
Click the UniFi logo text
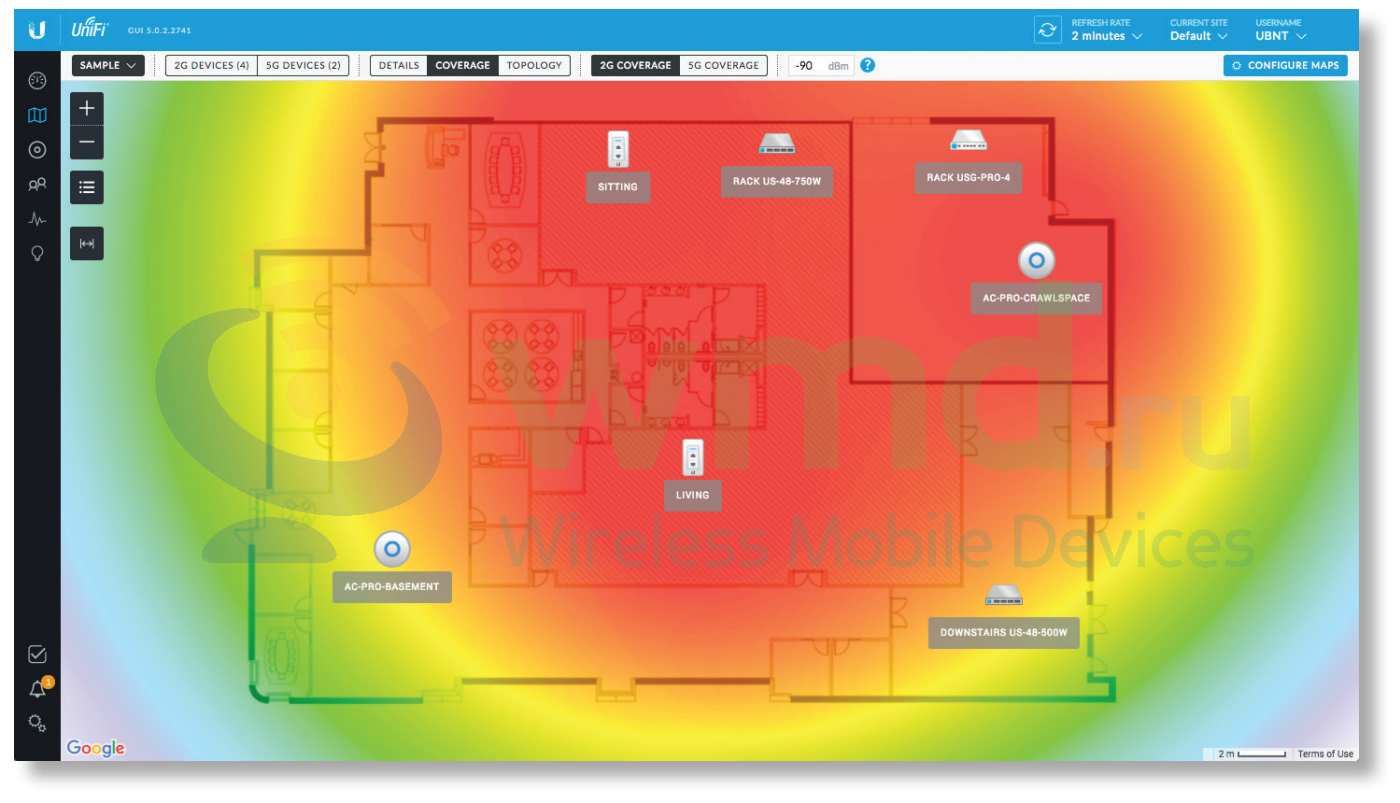point(90,29)
